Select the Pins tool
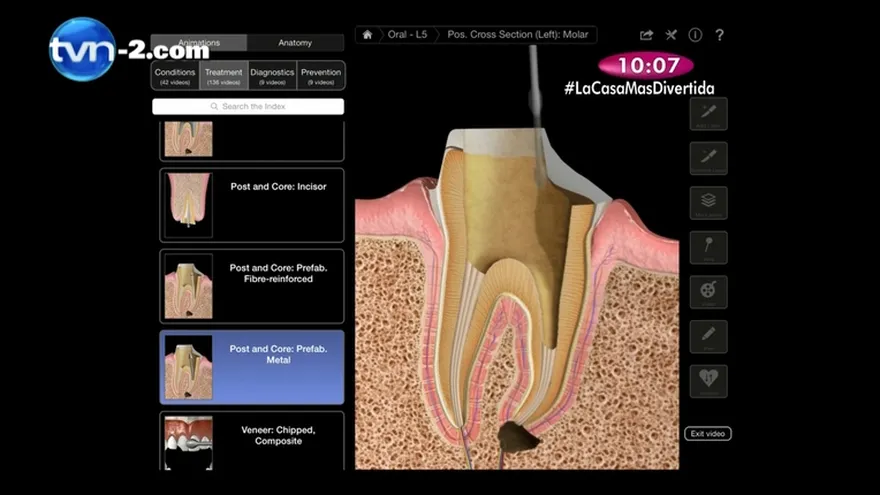This screenshot has width=880, height=495. click(708, 248)
